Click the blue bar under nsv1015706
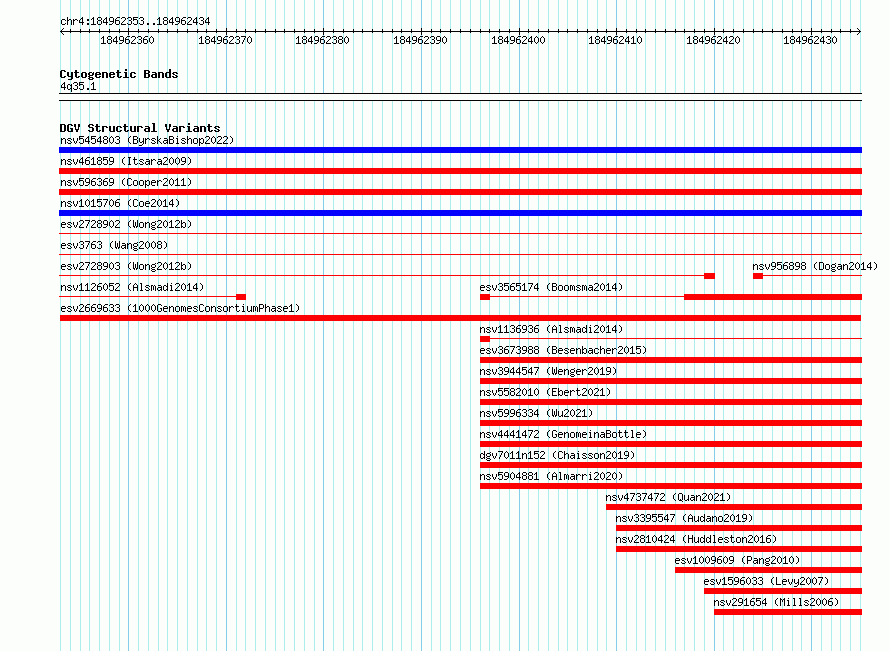Viewport: 890px width, 651px height. [460, 213]
